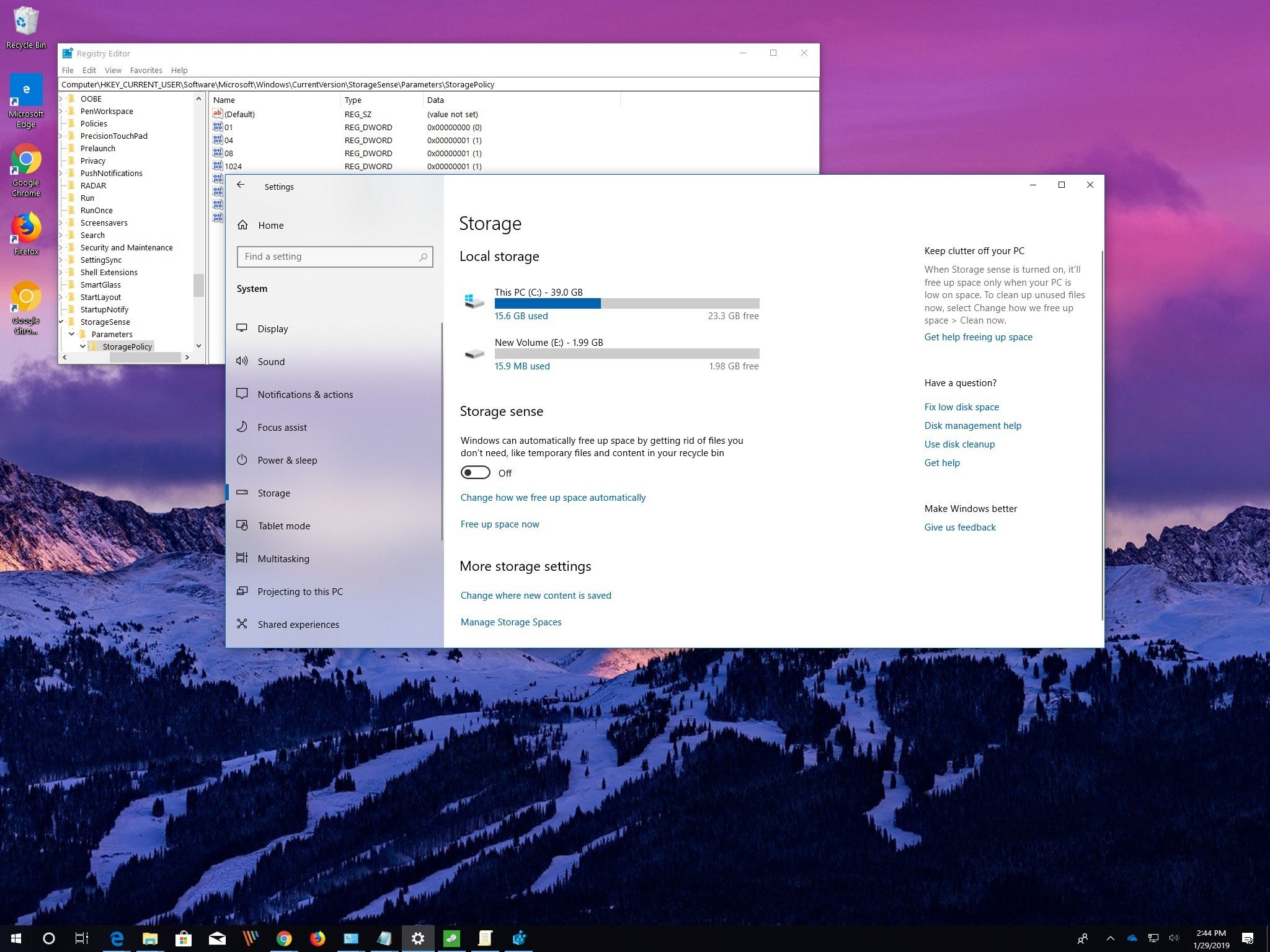Click Notifications & actions icon in sidebar

[243, 394]
